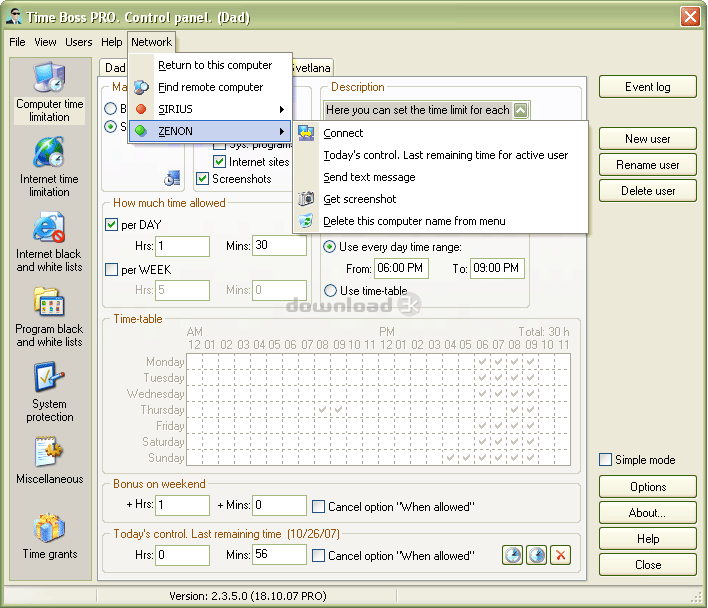
Task: Open Internet black and white lists
Action: 49,243
